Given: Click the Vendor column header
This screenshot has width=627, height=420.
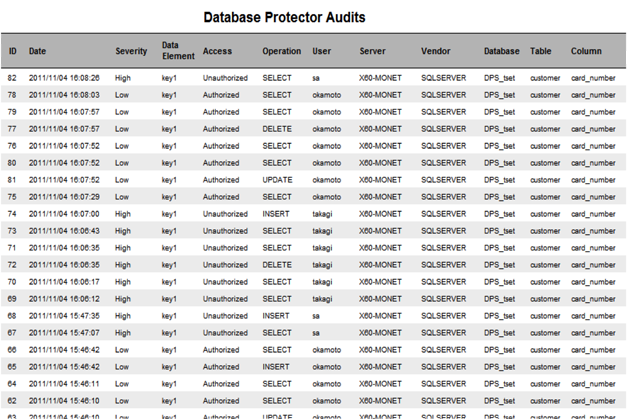Looking at the screenshot, I should click(x=436, y=50).
